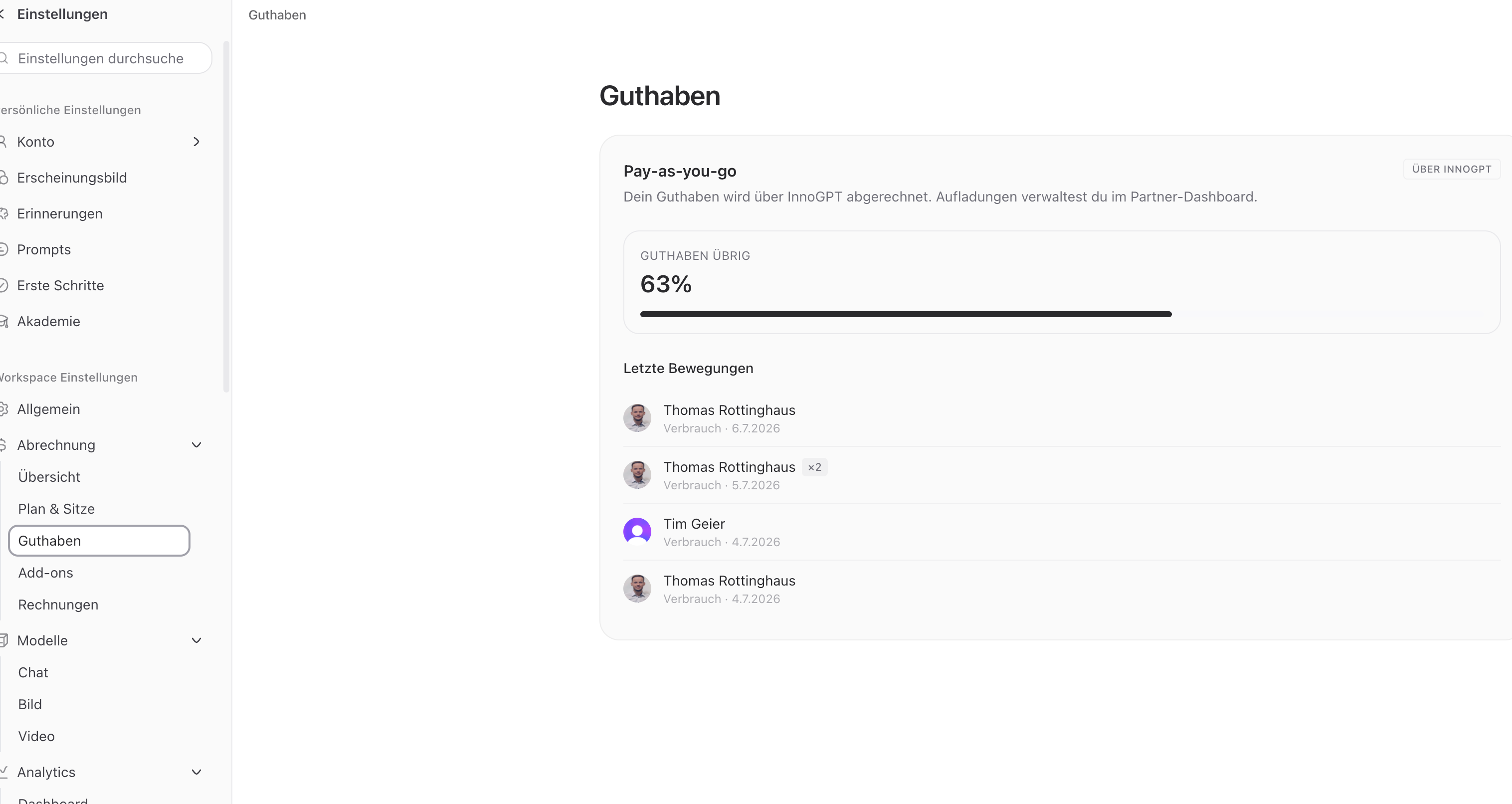Image resolution: width=1512 pixels, height=804 pixels.
Task: Click Tim Geier purple avatar icon
Action: click(x=637, y=532)
